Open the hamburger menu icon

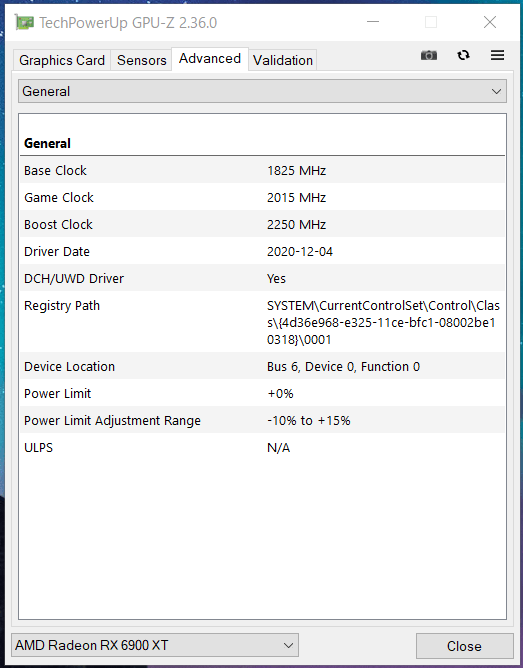point(497,55)
